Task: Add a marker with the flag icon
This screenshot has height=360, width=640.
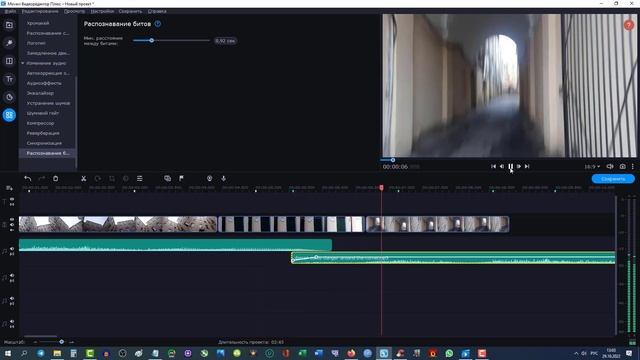Action: pyautogui.click(x=182, y=178)
